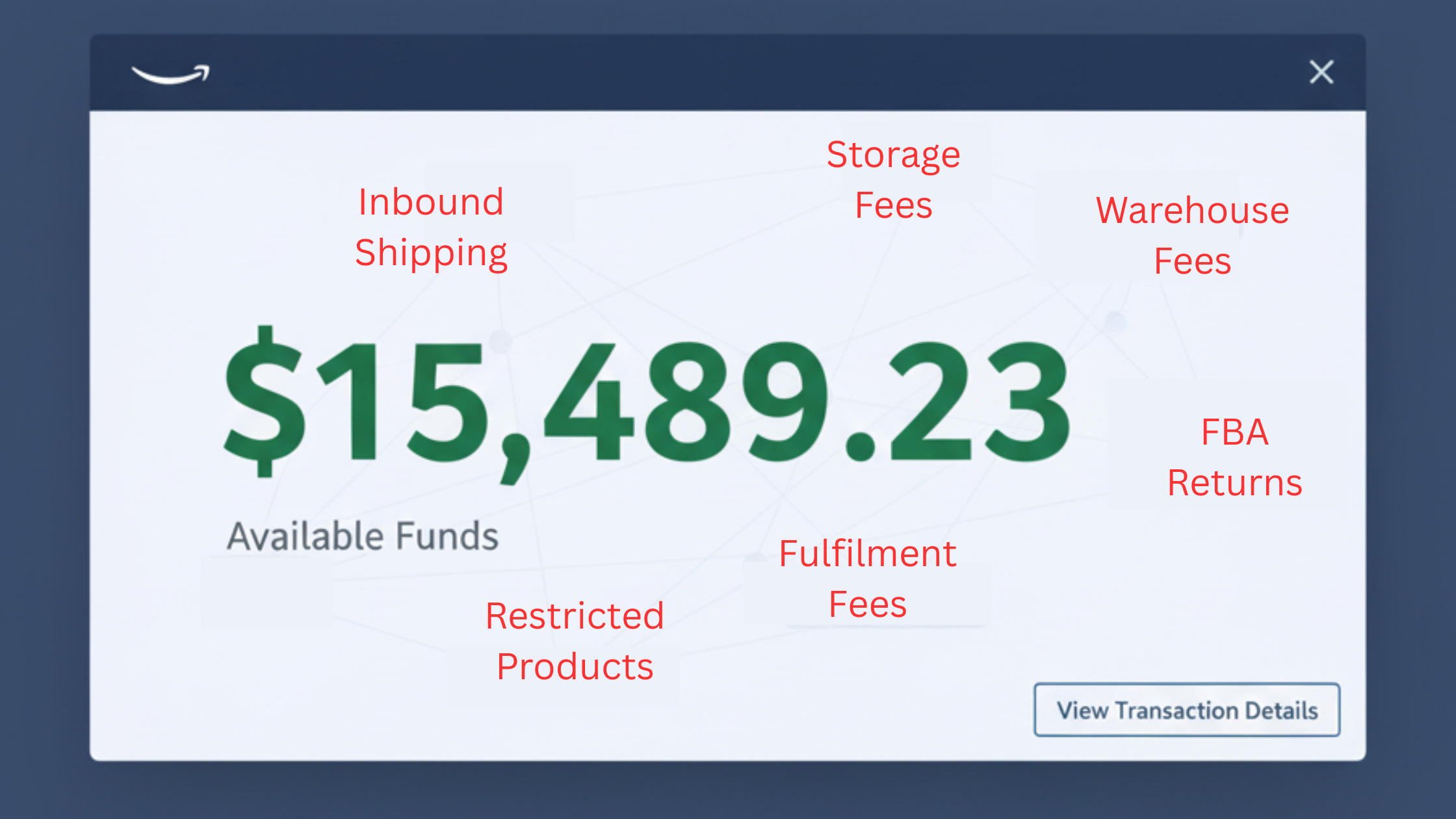Viewport: 1456px width, 819px height.
Task: Open the FBA Returns label
Action: [1234, 457]
